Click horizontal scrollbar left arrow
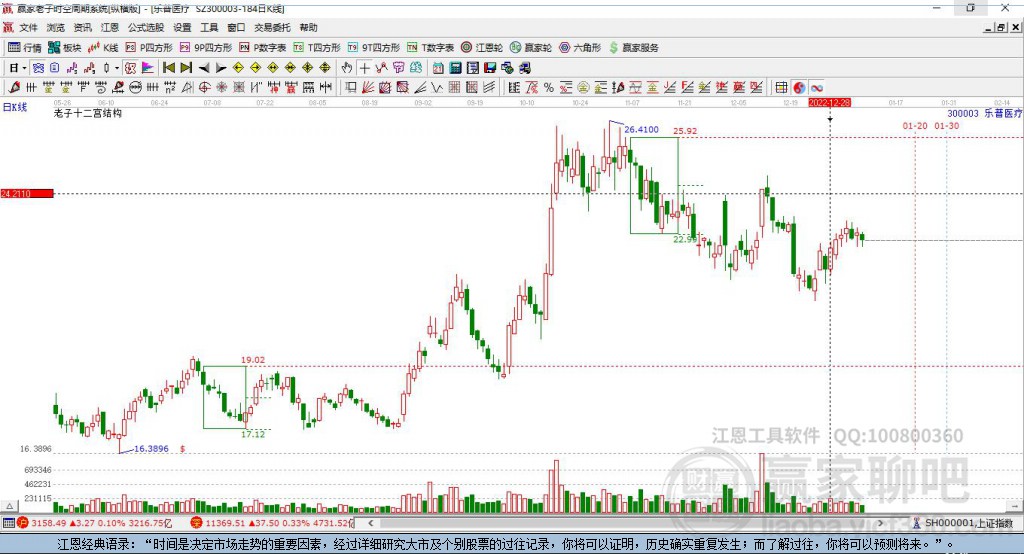Image resolution: width=1024 pixels, height=554 pixels. (370, 523)
